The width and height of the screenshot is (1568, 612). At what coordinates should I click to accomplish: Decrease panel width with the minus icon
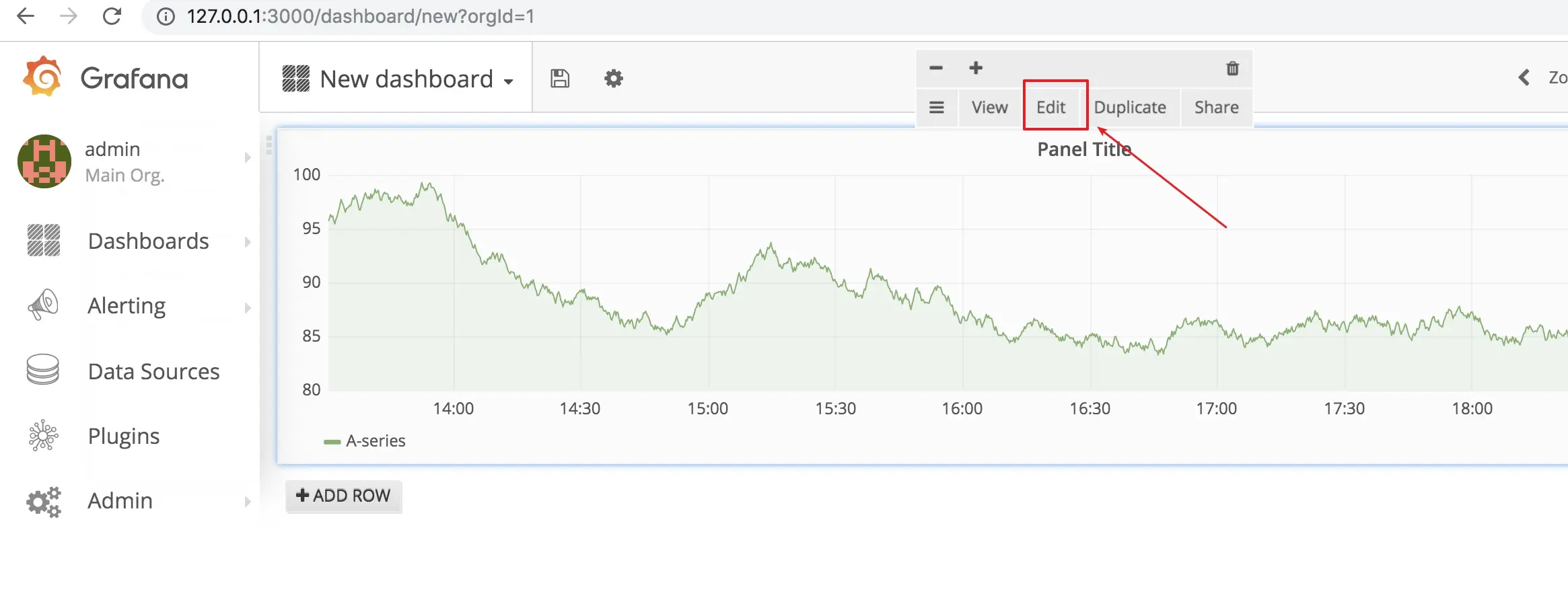click(936, 68)
